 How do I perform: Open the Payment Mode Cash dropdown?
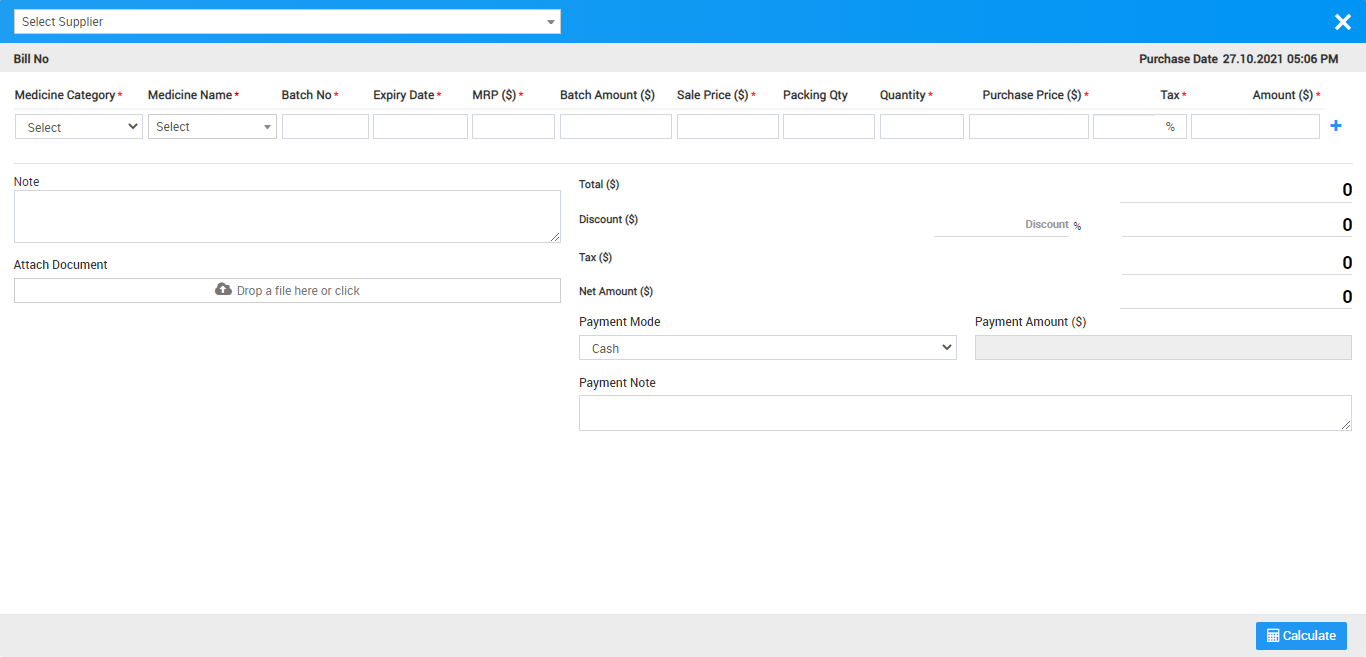(767, 348)
